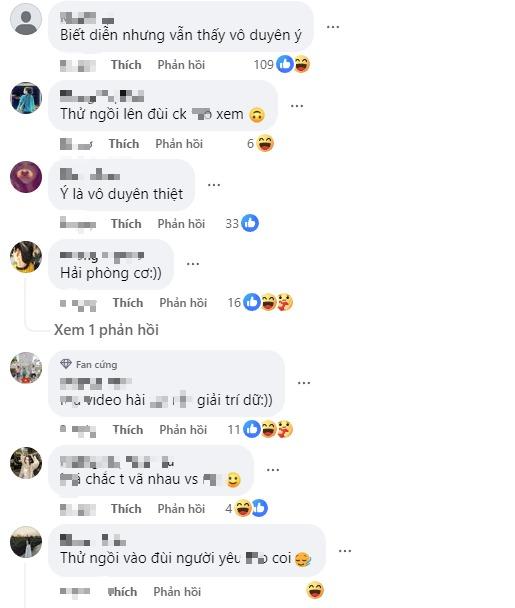Click like reaction icon with 109 count
The height and width of the screenshot is (608, 515).
[285, 64]
